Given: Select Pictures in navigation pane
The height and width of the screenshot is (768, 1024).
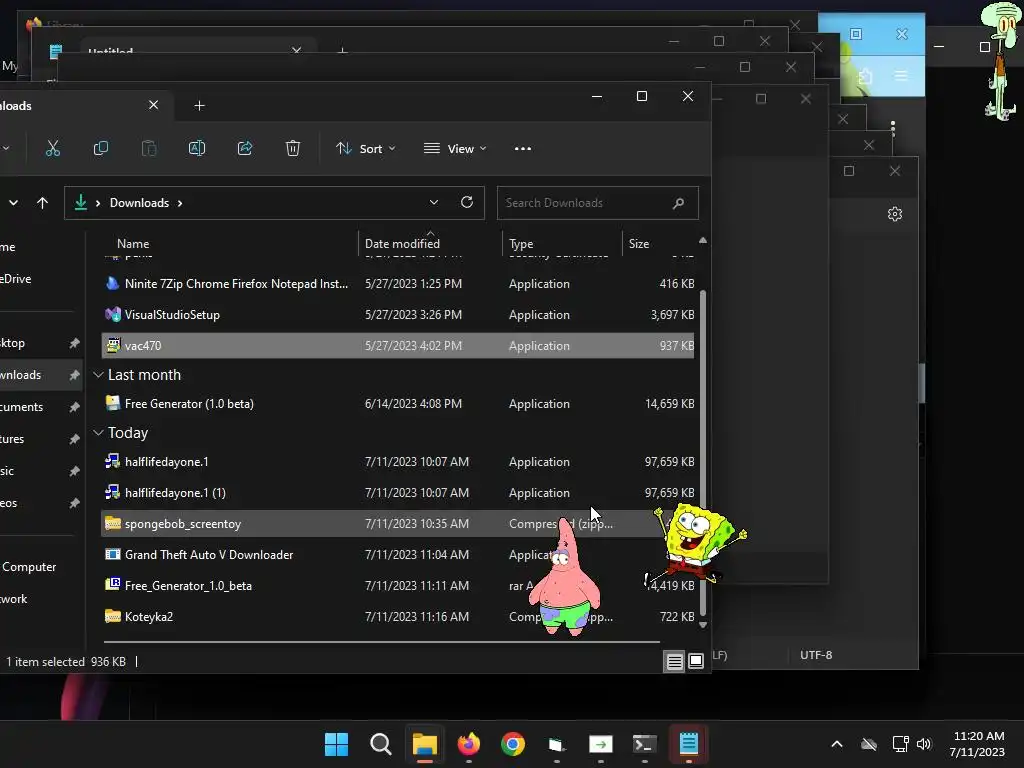Looking at the screenshot, I should (x=40, y=439).
